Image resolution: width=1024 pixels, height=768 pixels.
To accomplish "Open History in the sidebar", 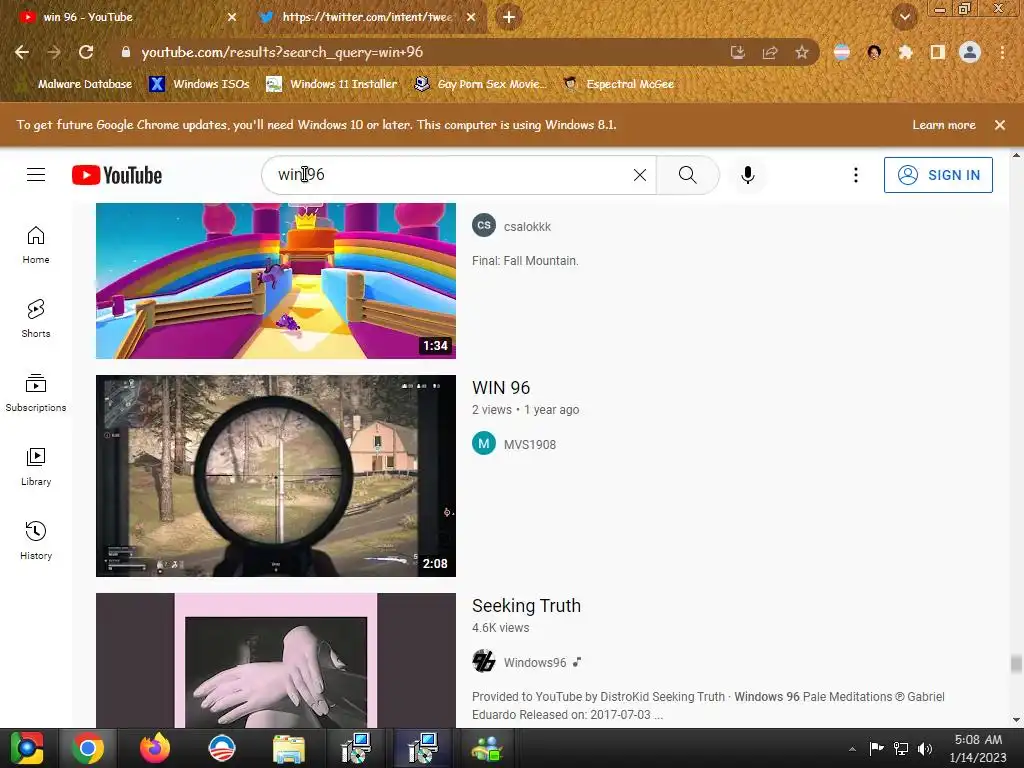I will tap(36, 541).
